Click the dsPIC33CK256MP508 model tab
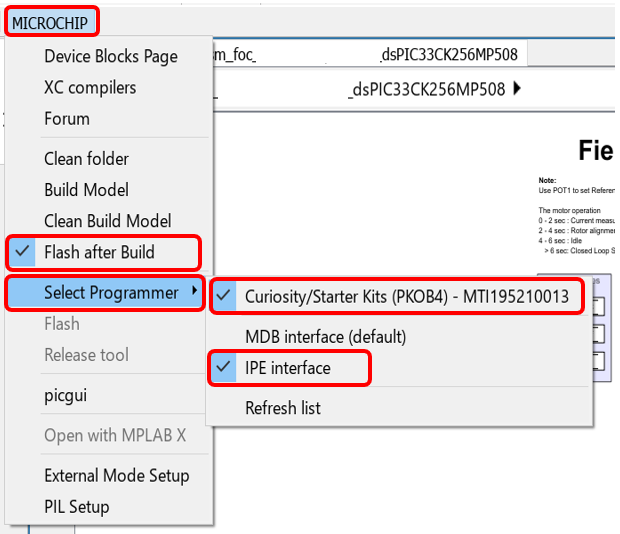620x534 pixels. coord(370,55)
